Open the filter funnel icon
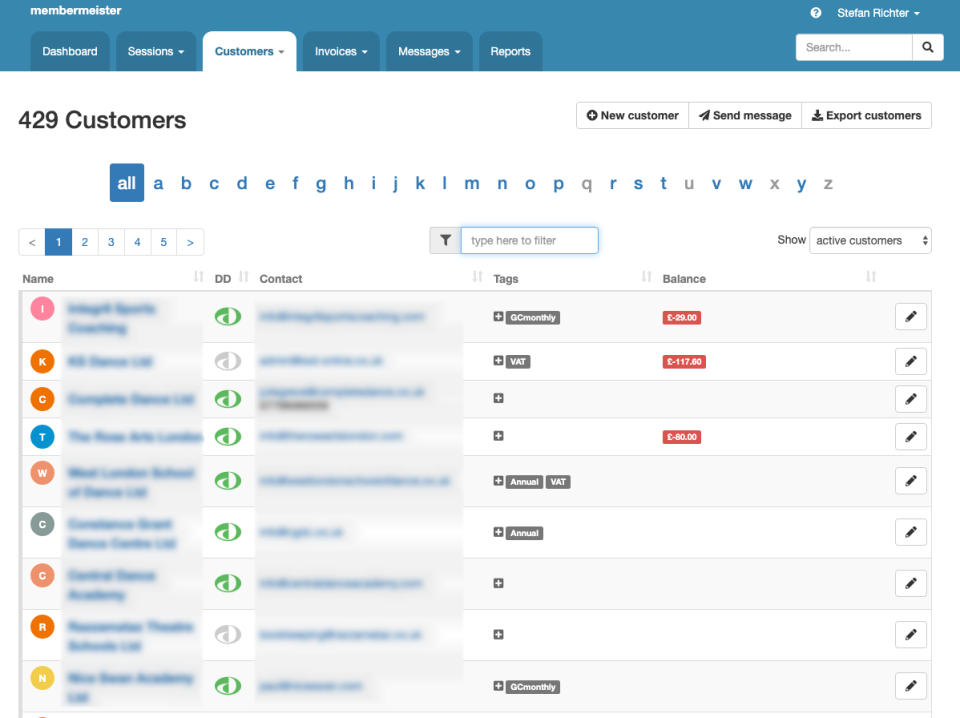Image resolution: width=960 pixels, height=718 pixels. [x=445, y=240]
